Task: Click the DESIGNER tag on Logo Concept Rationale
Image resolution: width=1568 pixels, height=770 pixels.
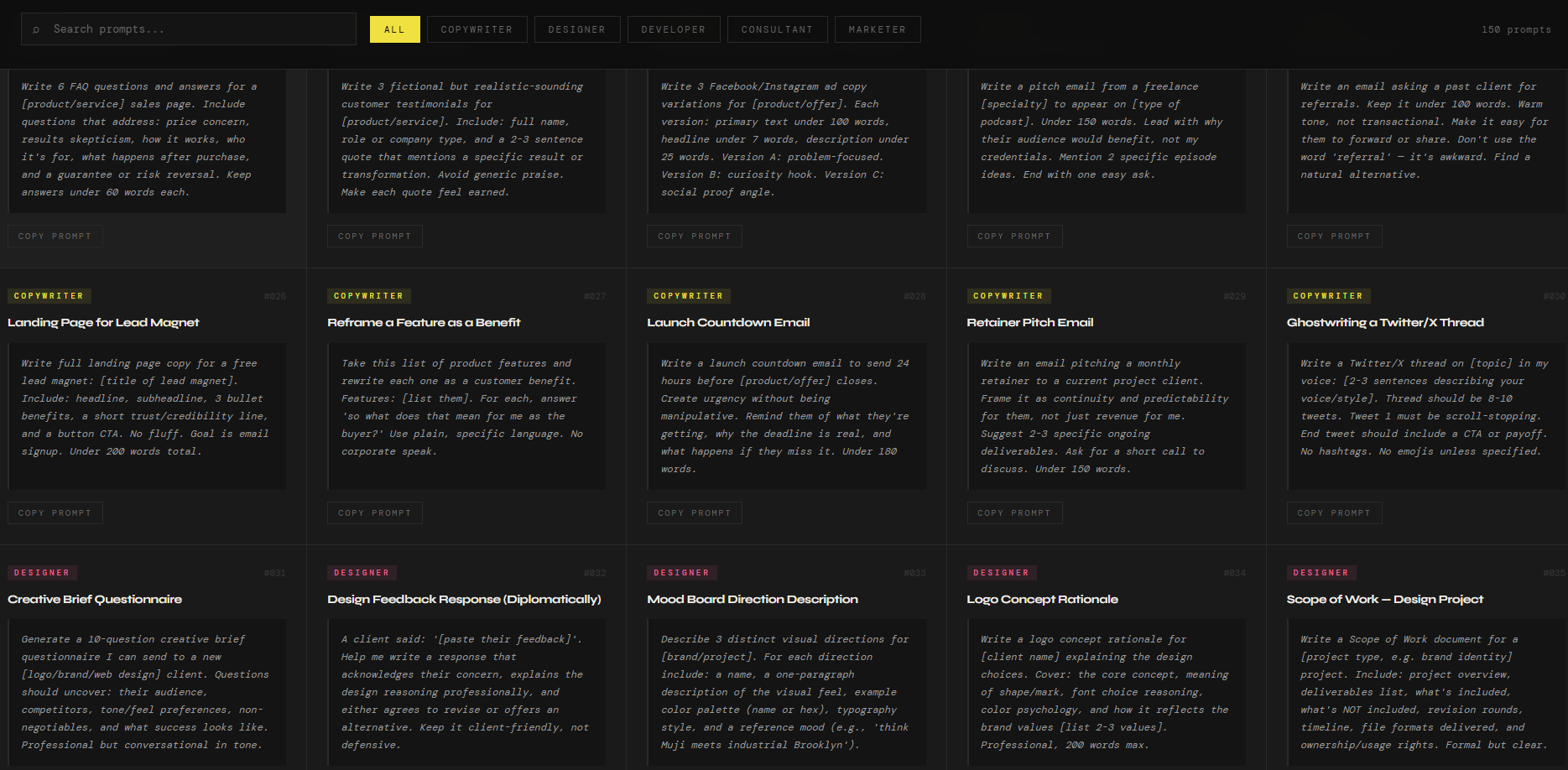Action: pos(1001,573)
